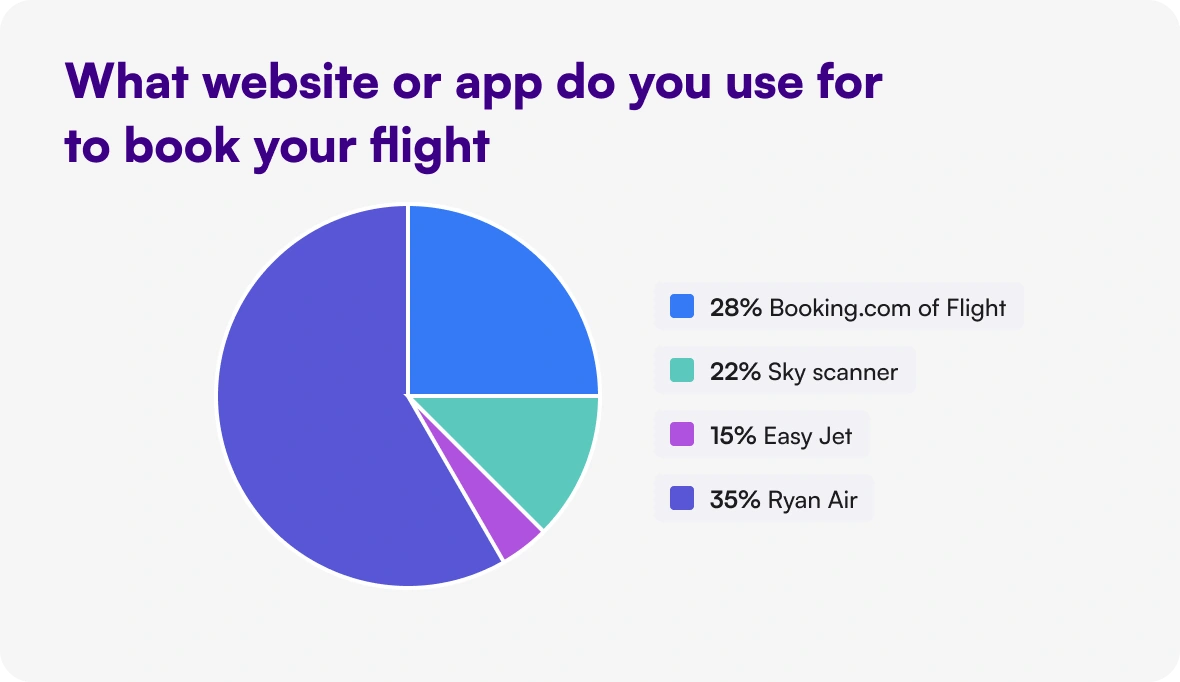The width and height of the screenshot is (1180, 682).
Task: Click the purple Easy Jet legend swatch
Action: 682,435
